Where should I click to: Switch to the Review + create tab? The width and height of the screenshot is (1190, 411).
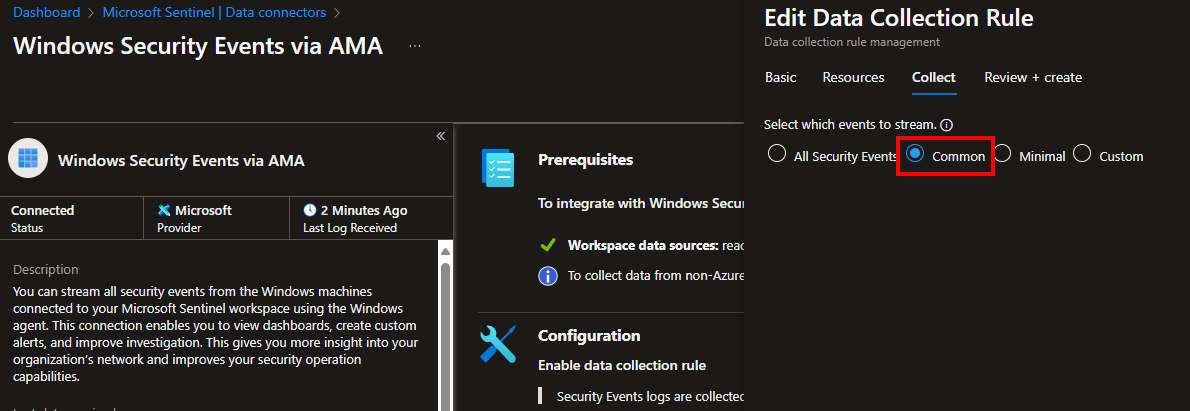pyautogui.click(x=1033, y=77)
